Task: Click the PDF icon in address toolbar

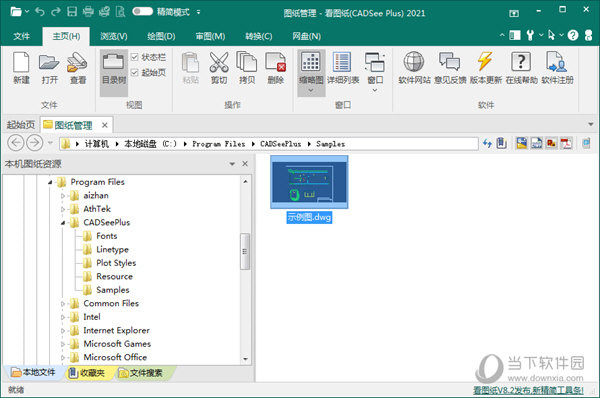Action: tap(566, 144)
